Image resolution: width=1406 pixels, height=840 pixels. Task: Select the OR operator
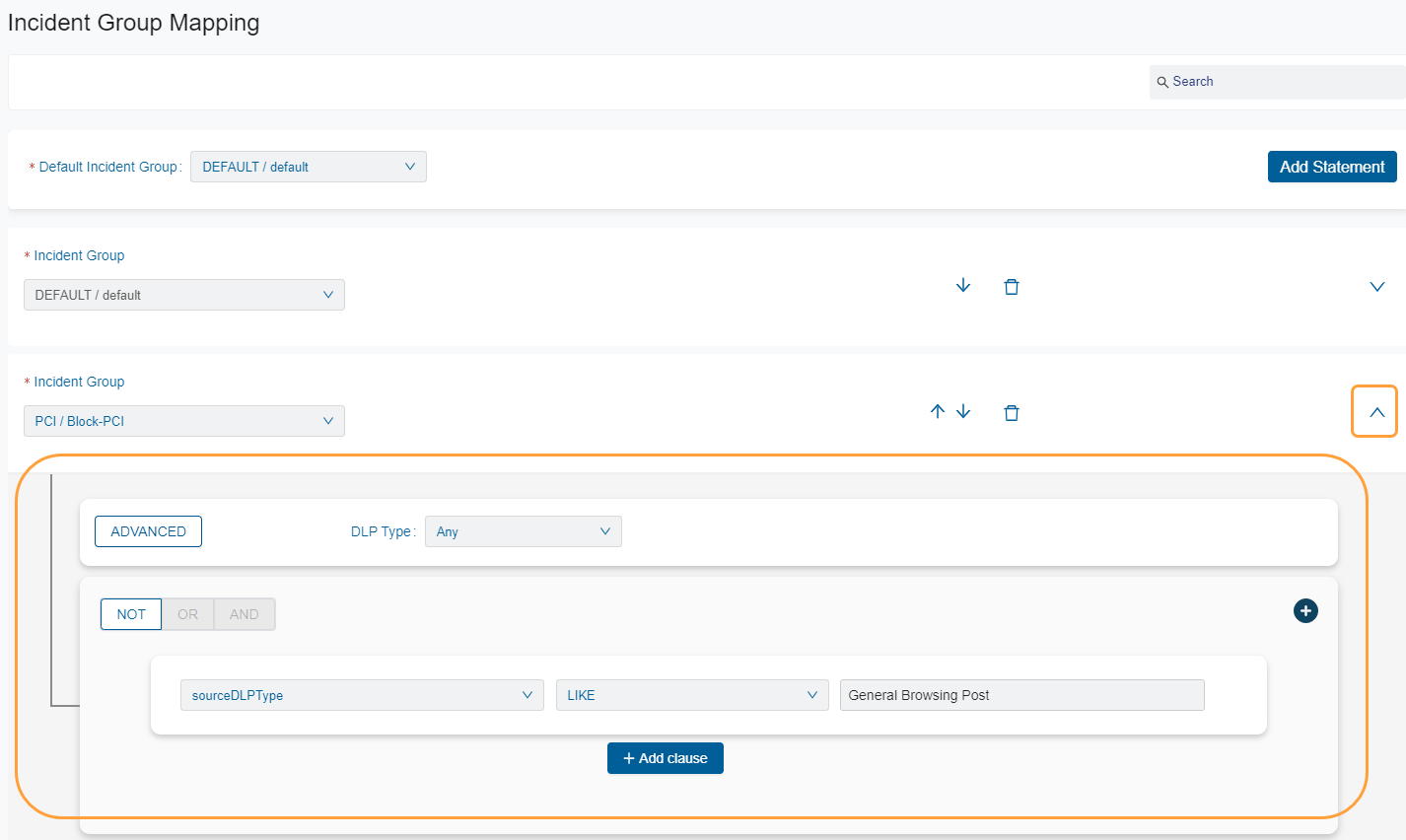(187, 614)
